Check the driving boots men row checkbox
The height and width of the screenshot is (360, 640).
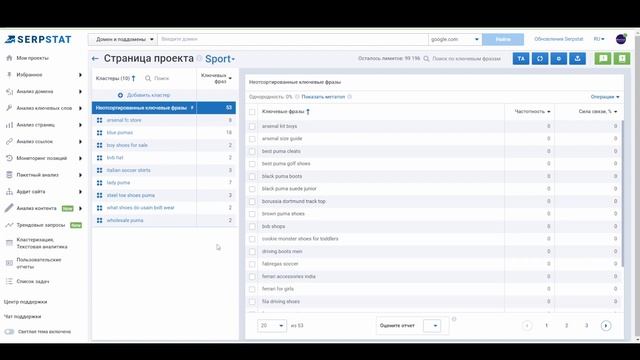point(252,251)
